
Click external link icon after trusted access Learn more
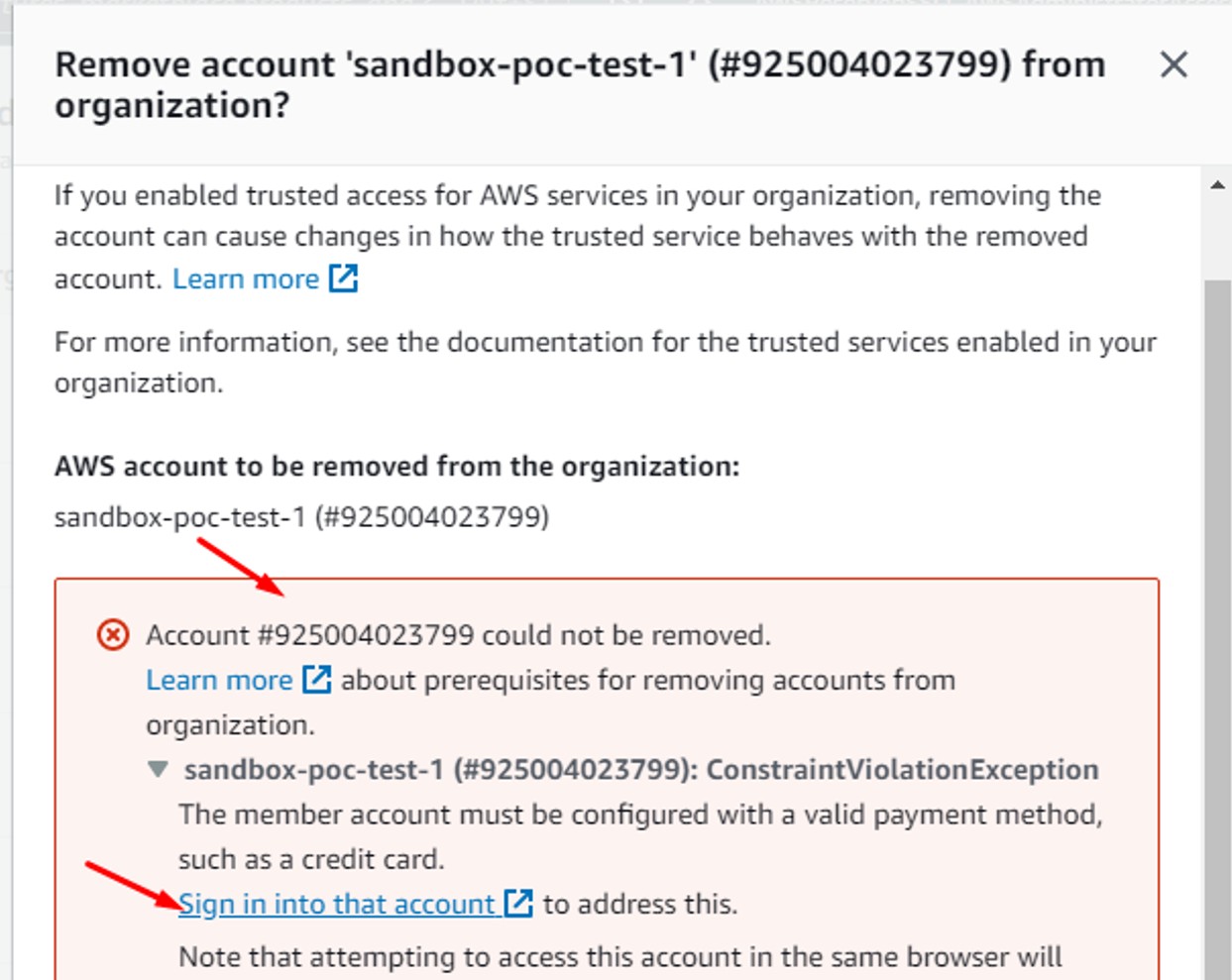click(x=343, y=278)
